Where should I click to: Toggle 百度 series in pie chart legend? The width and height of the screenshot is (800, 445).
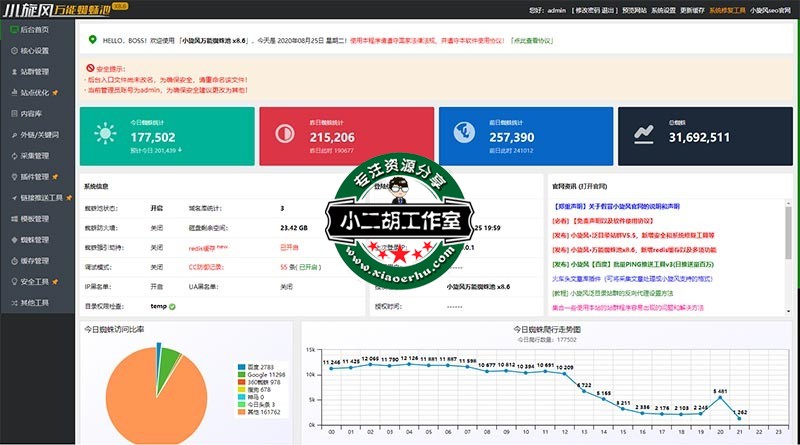[256, 366]
